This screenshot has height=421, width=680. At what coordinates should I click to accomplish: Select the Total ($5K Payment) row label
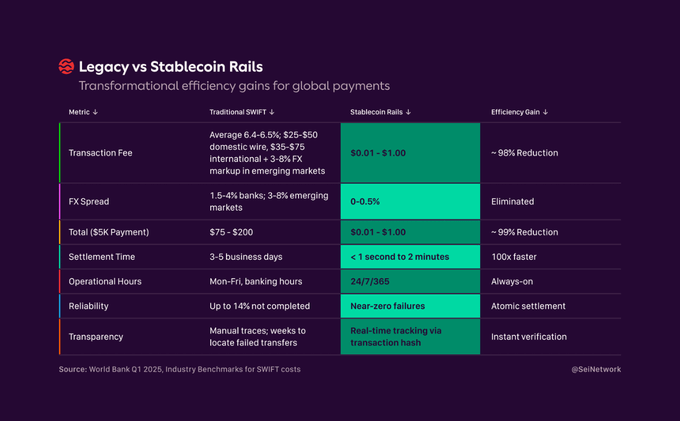tap(109, 232)
